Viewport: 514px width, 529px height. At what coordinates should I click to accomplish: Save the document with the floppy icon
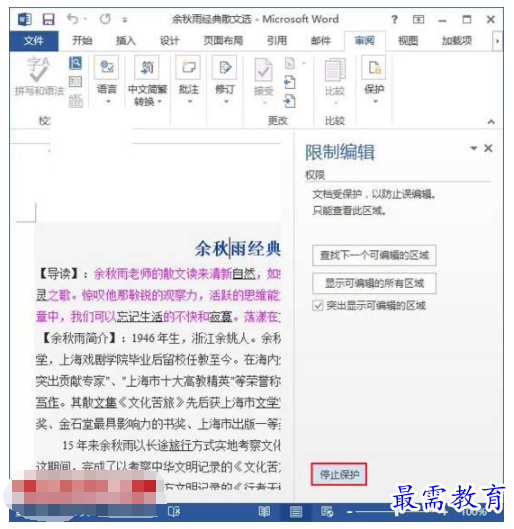click(48, 19)
